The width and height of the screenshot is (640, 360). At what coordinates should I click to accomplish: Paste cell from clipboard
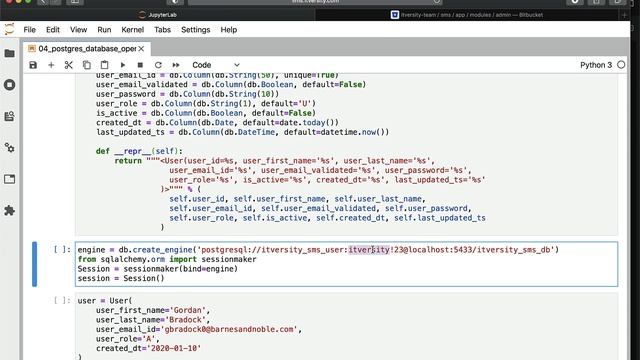[x=104, y=65]
